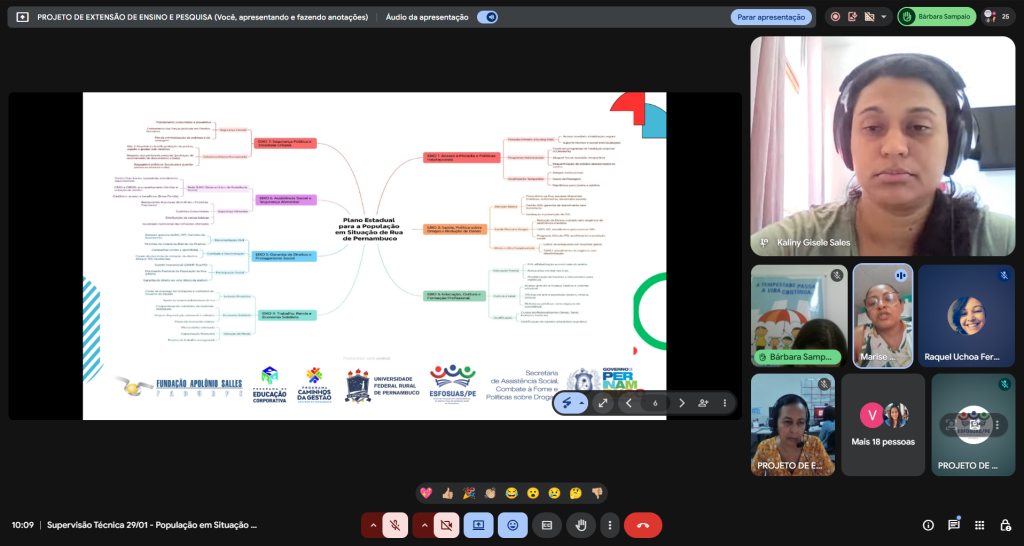Click the 'Parar apresentação' button
1024x546 pixels.
click(x=770, y=17)
